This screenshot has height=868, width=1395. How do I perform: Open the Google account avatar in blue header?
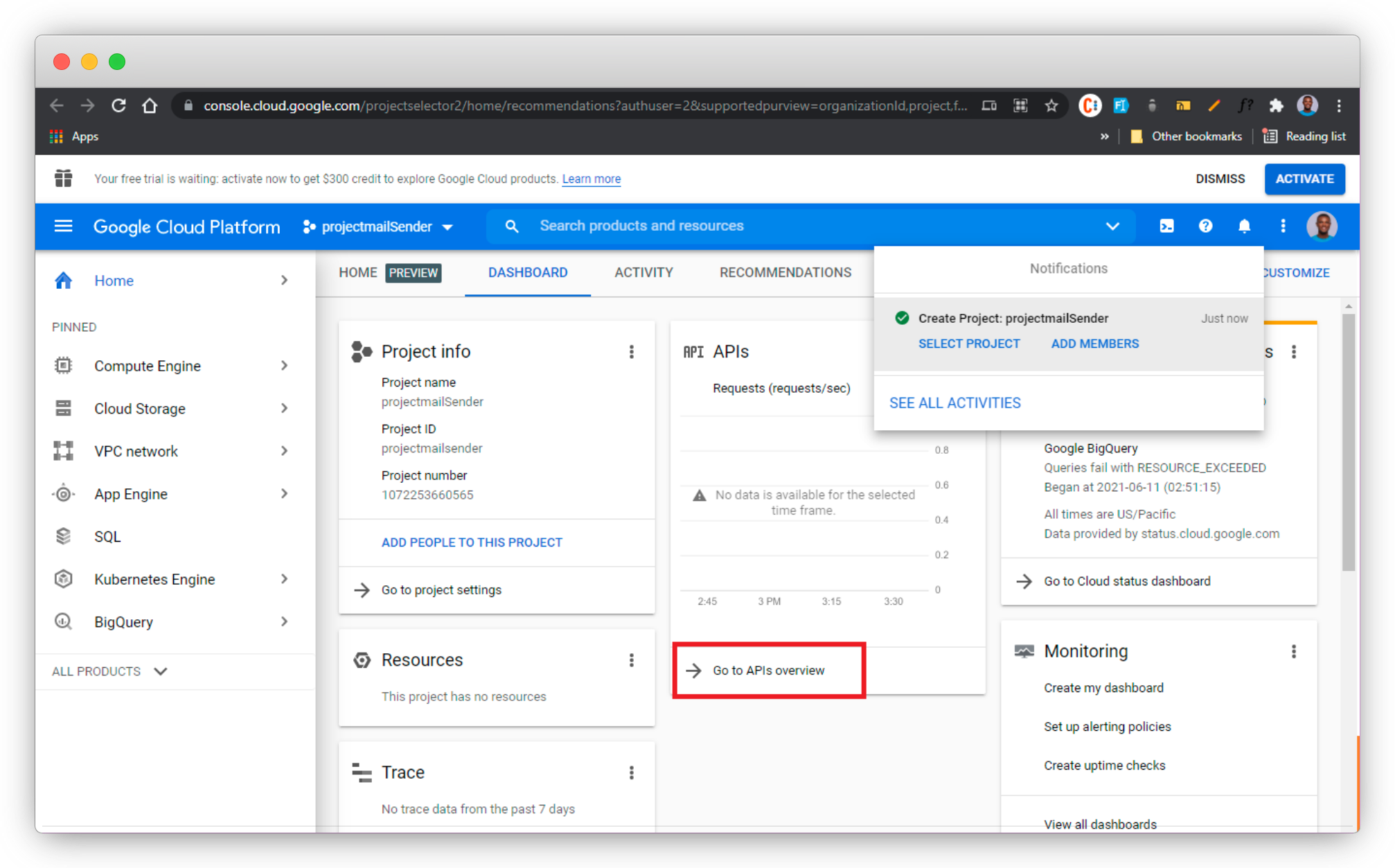[1322, 227]
